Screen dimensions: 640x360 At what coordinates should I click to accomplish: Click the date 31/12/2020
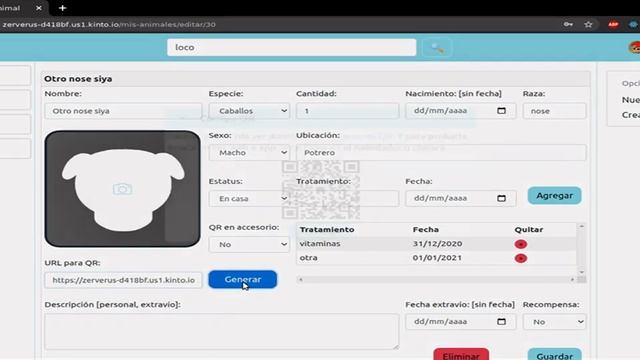[x=437, y=244]
